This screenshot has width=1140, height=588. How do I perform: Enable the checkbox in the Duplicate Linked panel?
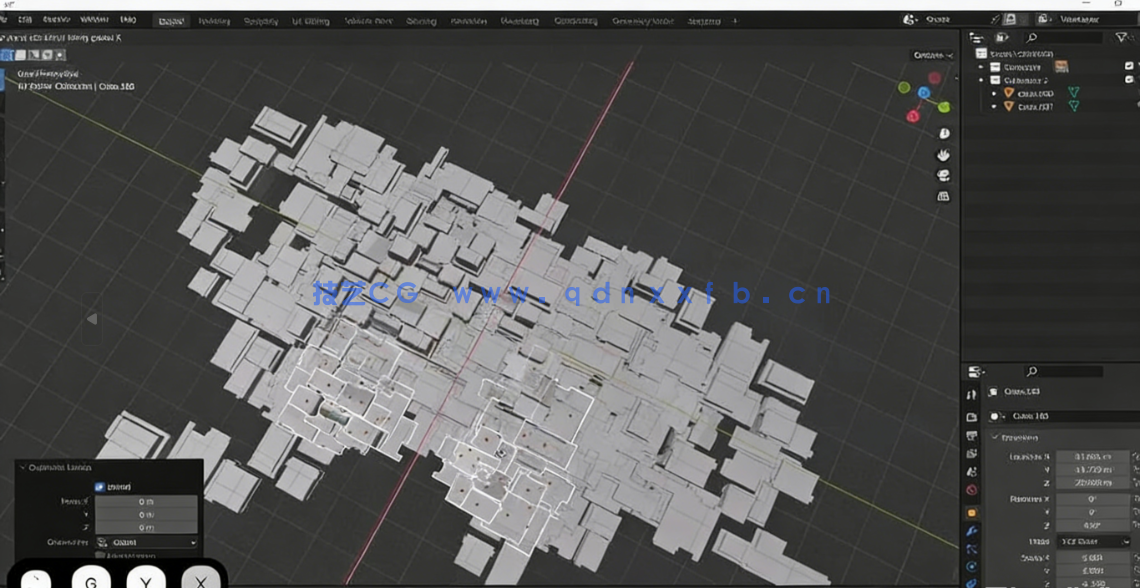[99, 487]
